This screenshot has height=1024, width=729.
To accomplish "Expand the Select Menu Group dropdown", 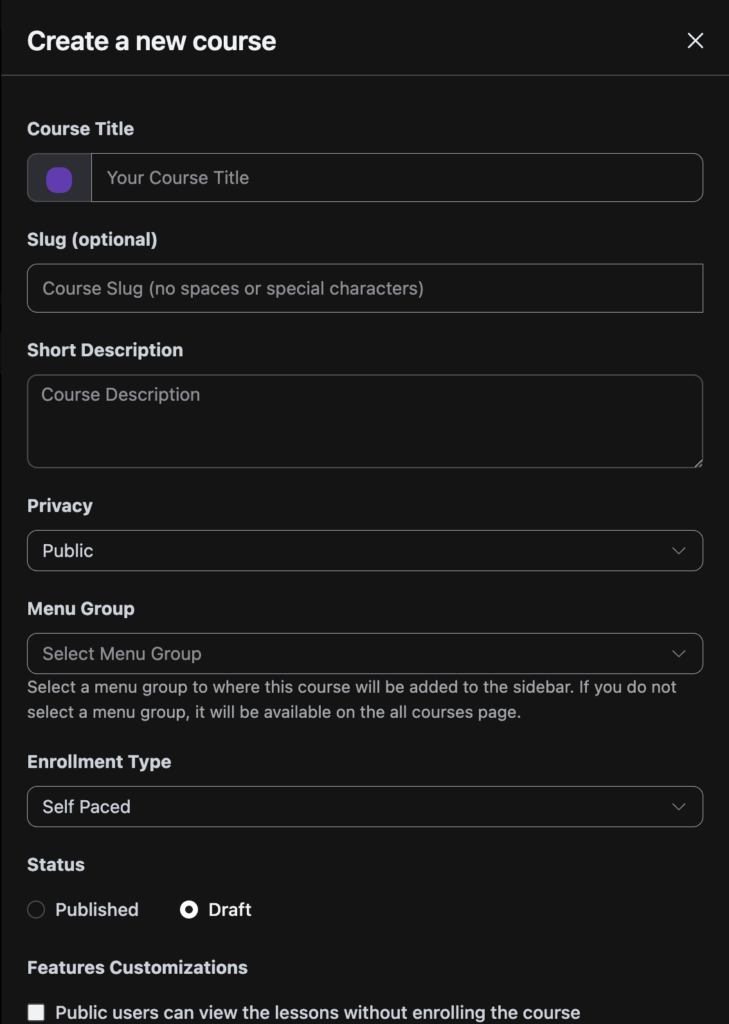I will [x=364, y=654].
